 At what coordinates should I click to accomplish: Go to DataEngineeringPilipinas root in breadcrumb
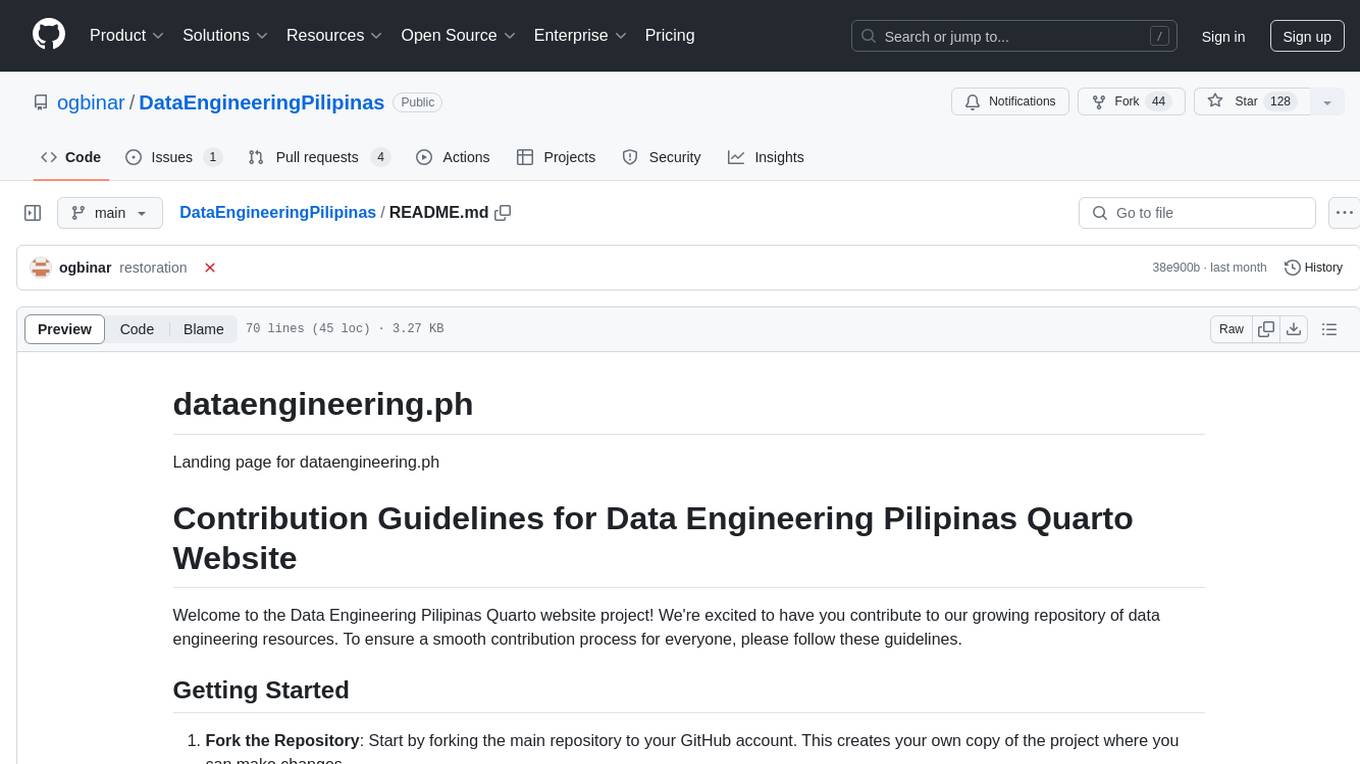click(277, 212)
